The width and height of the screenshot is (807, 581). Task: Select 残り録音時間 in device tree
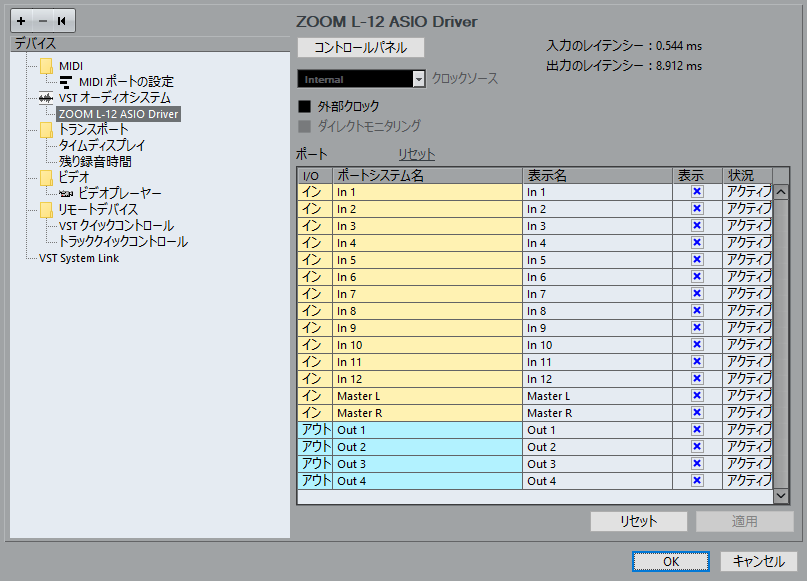95,162
